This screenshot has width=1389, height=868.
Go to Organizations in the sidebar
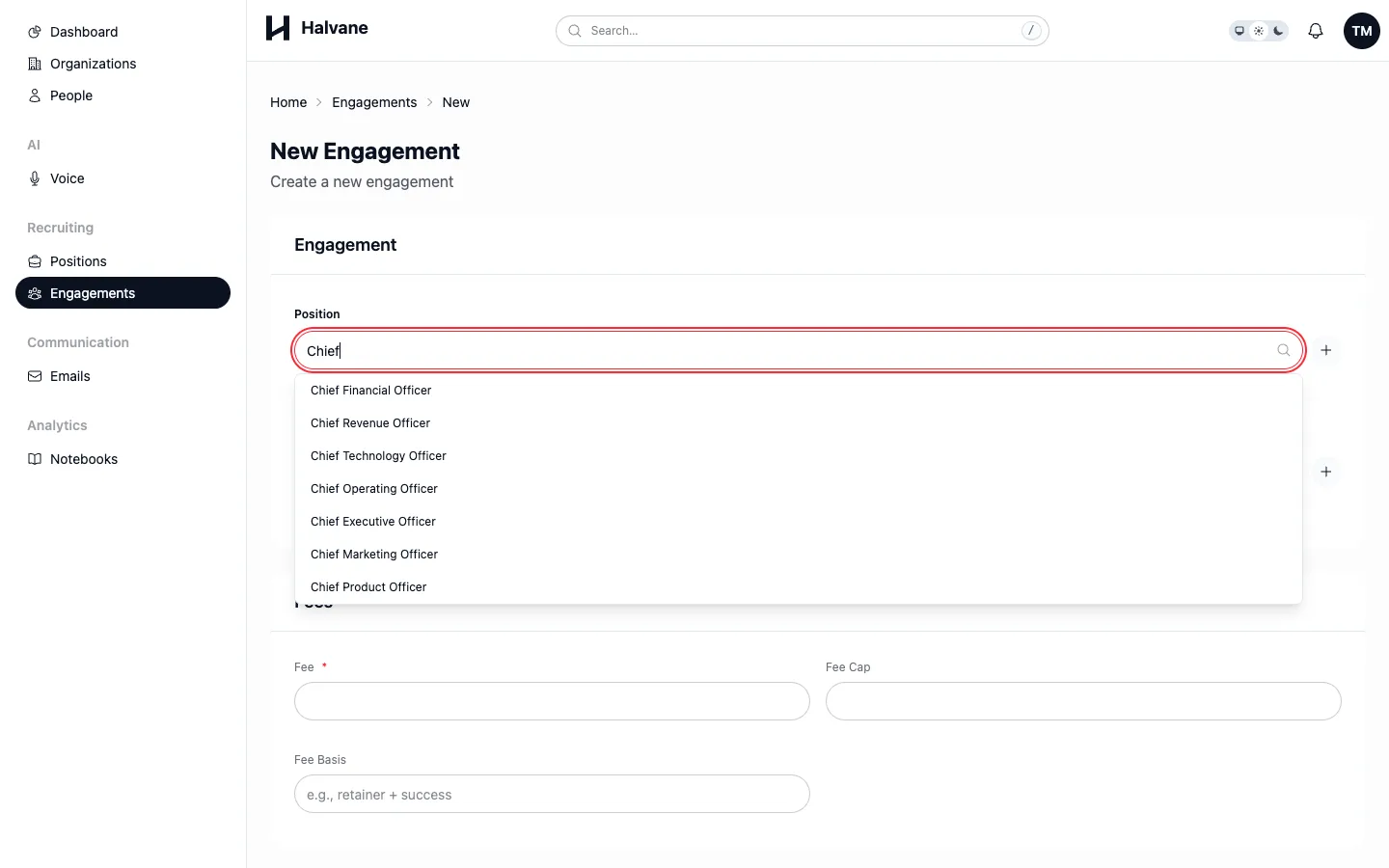(123, 64)
